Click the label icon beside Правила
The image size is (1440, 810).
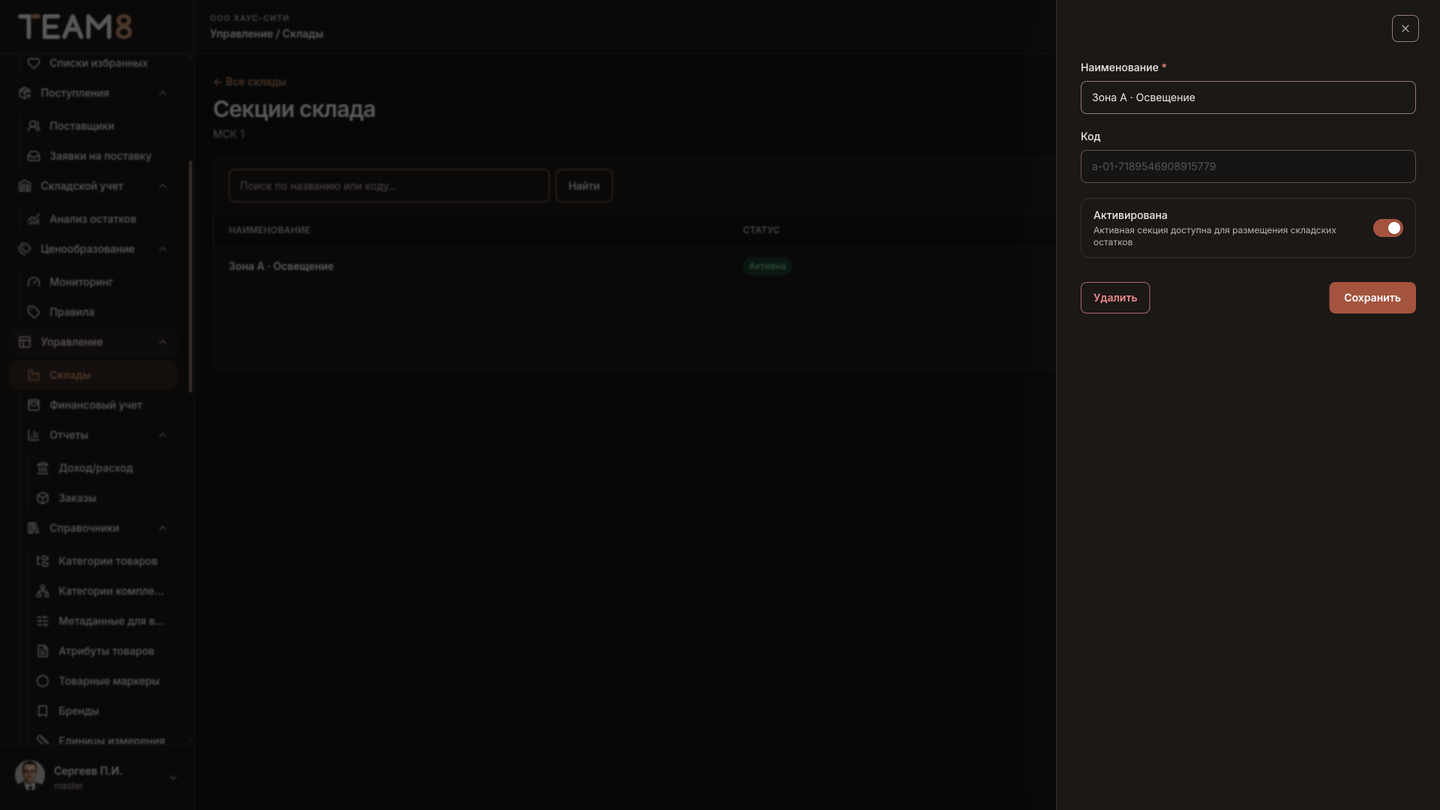[33, 312]
